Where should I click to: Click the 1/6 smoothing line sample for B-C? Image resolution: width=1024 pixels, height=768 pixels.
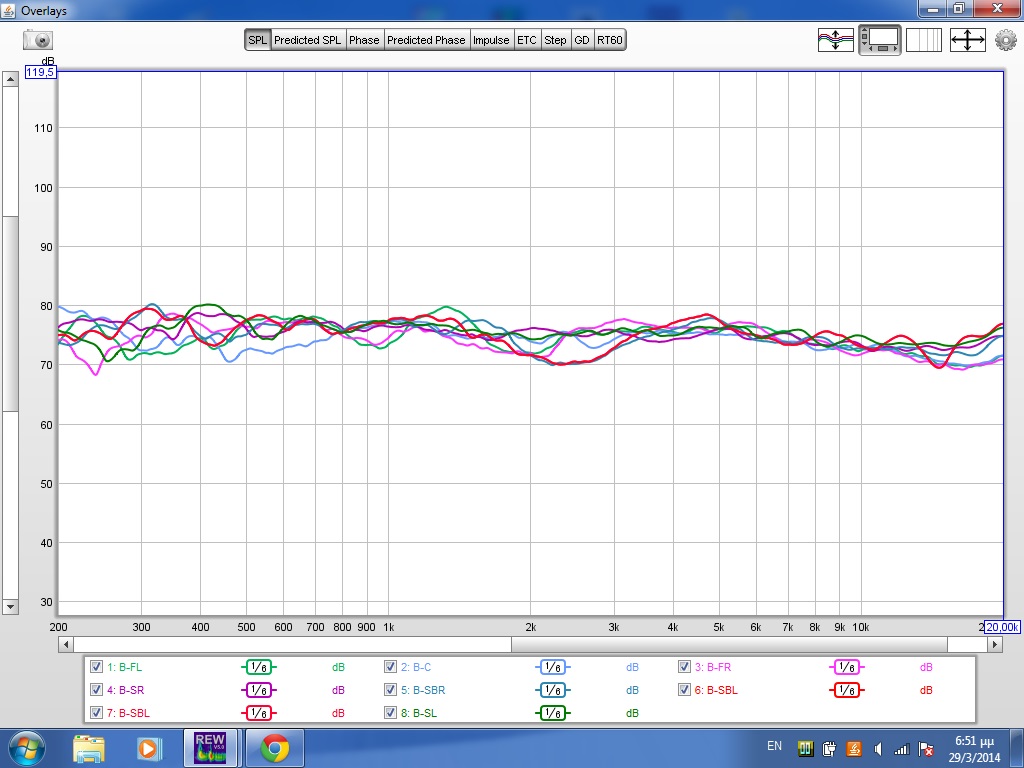coord(552,667)
